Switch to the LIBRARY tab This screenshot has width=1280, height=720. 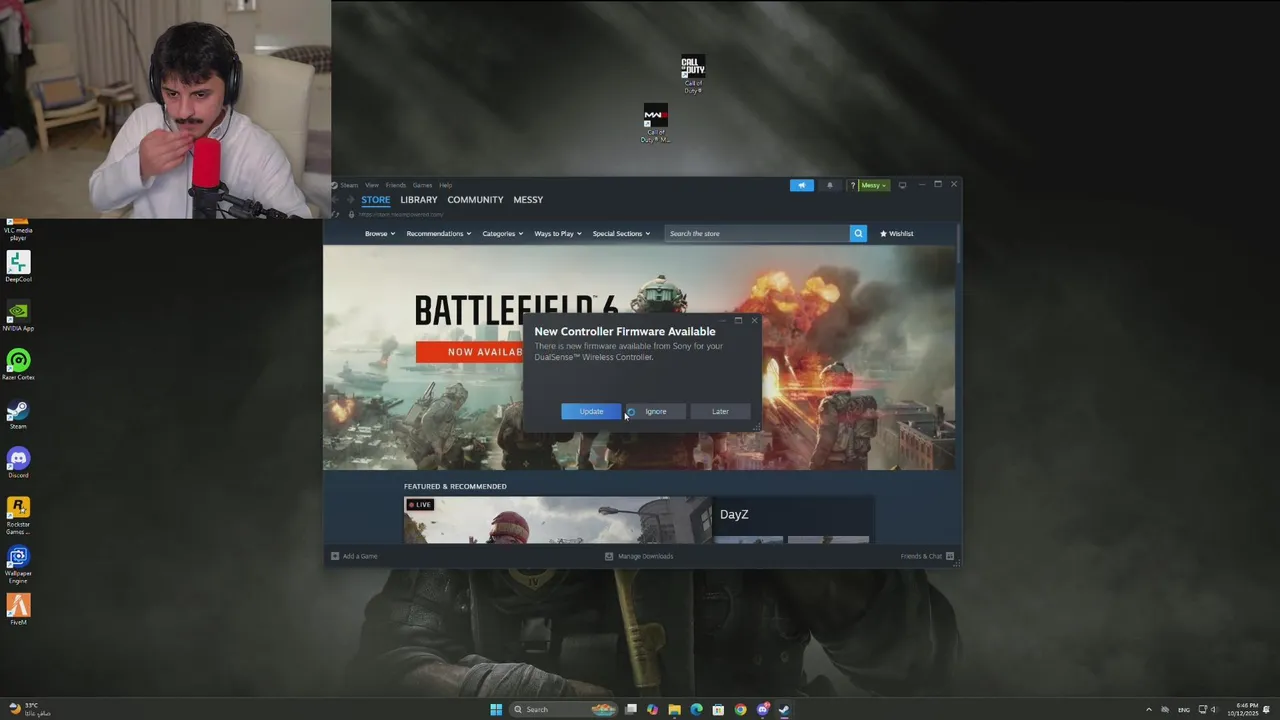click(x=419, y=200)
